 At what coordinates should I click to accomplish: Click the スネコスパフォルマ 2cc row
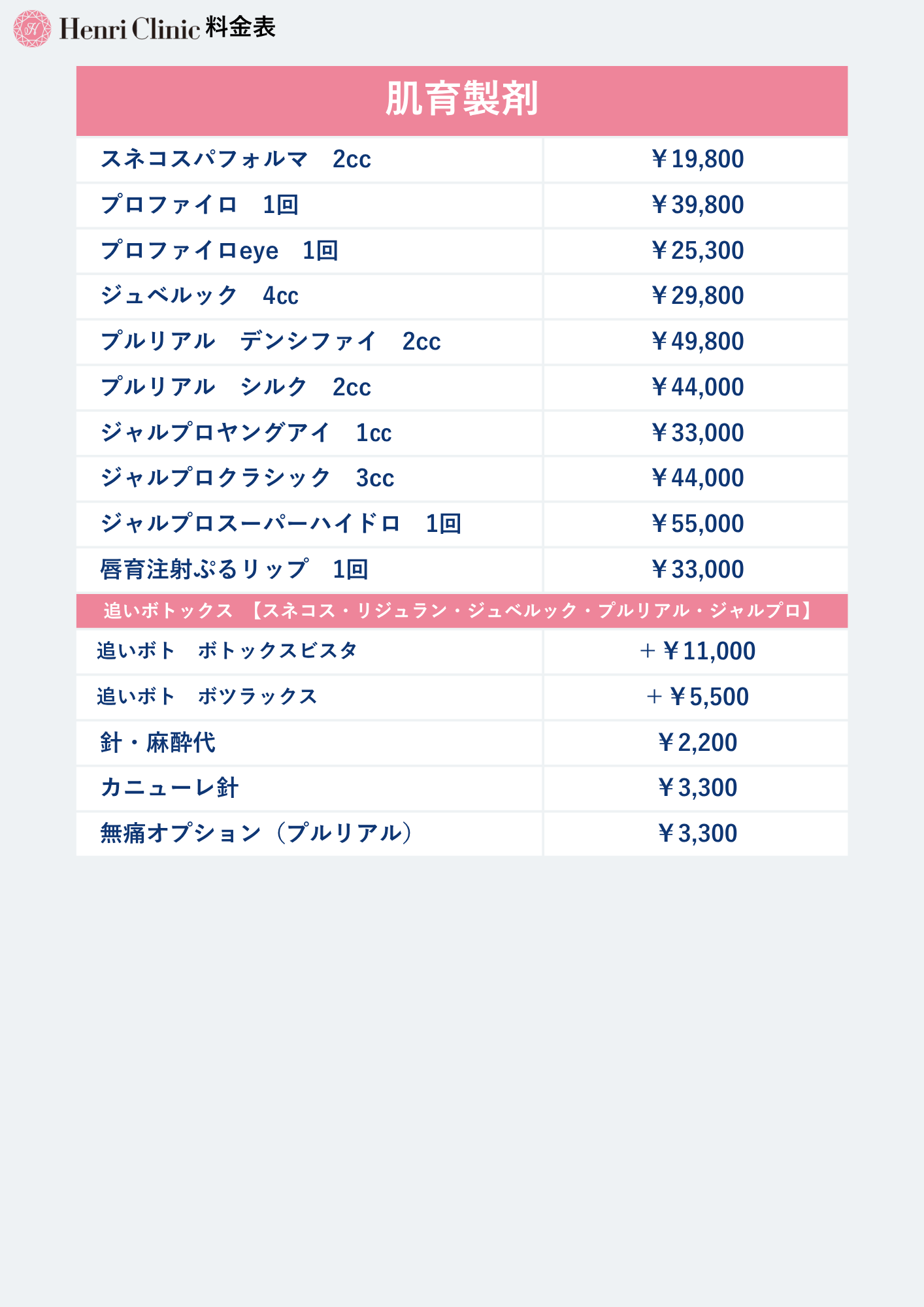point(309,159)
